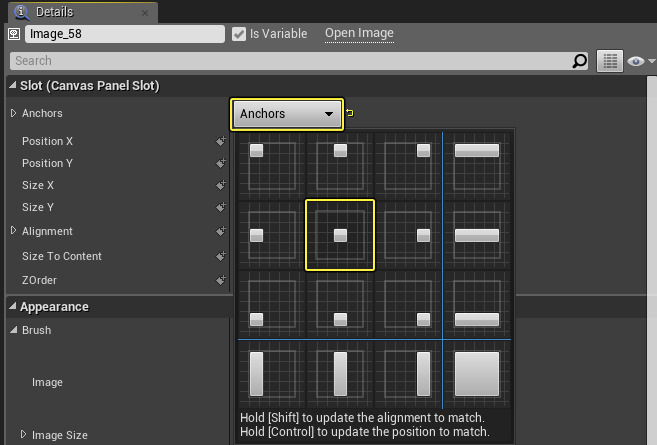Toggle the Is Variable checkbox
657x445 pixels.
[x=239, y=34]
